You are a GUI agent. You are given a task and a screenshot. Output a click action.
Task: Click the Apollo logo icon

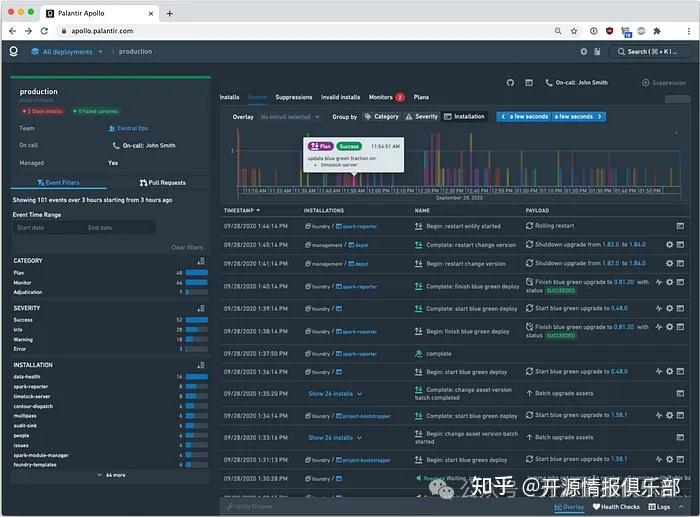pos(14,51)
